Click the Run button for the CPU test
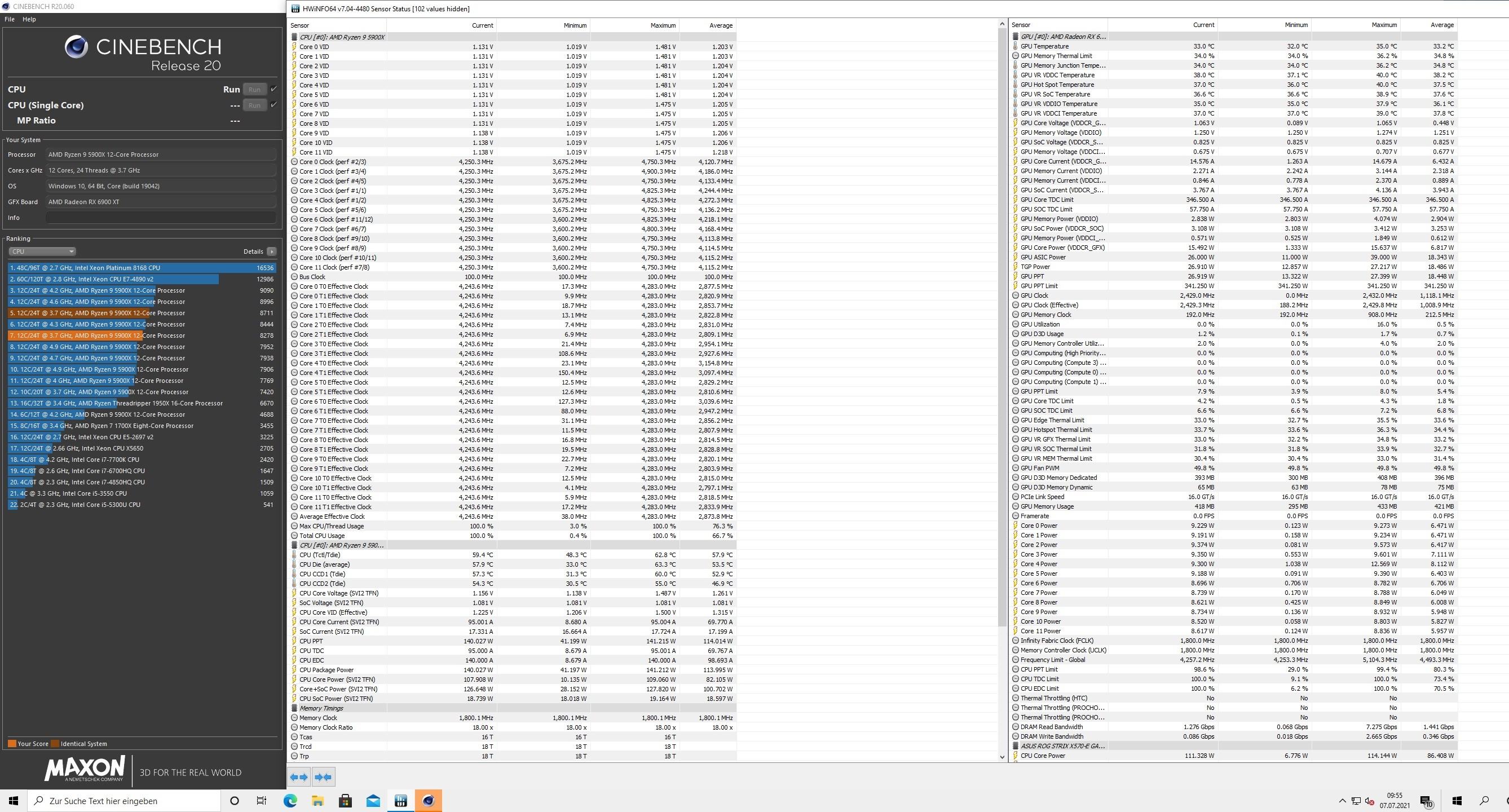The height and width of the screenshot is (812, 1509). point(254,89)
